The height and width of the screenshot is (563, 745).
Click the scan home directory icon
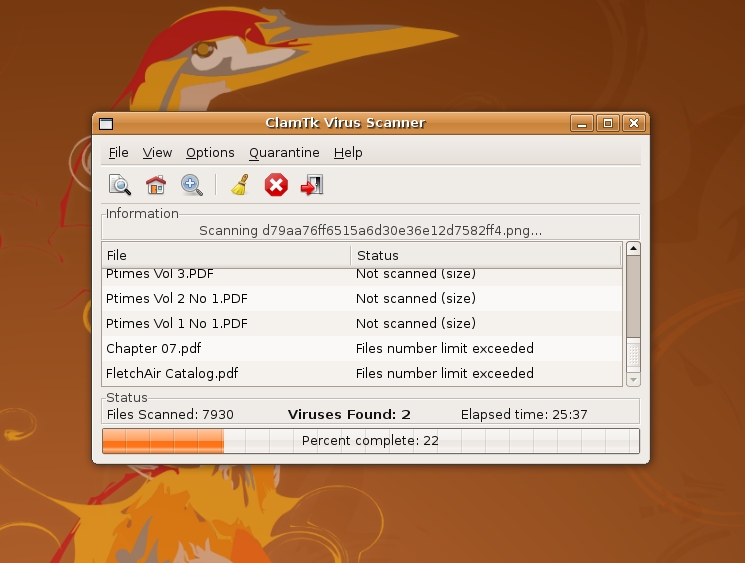[155, 185]
